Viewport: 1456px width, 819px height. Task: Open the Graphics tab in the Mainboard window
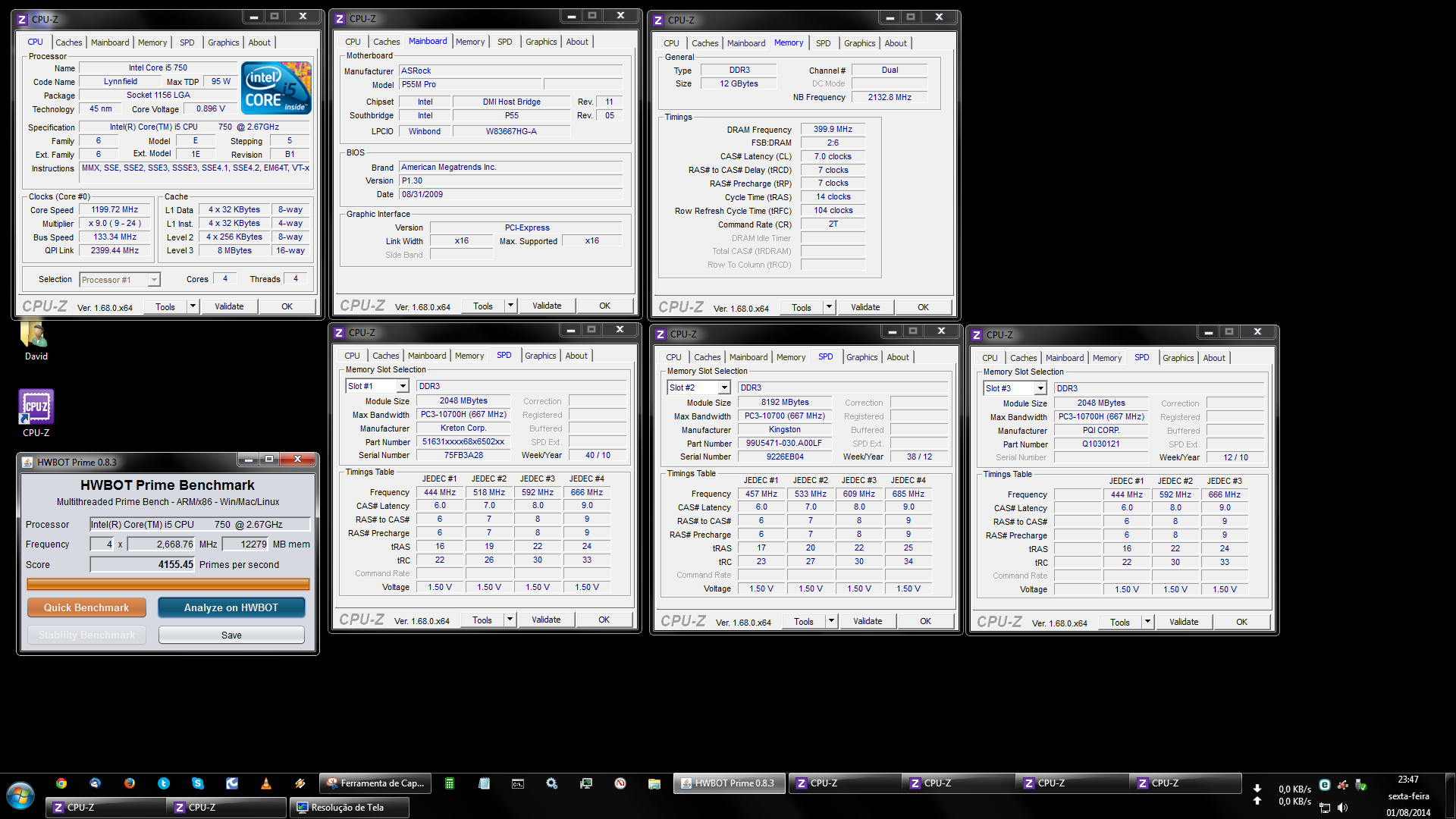click(x=541, y=42)
